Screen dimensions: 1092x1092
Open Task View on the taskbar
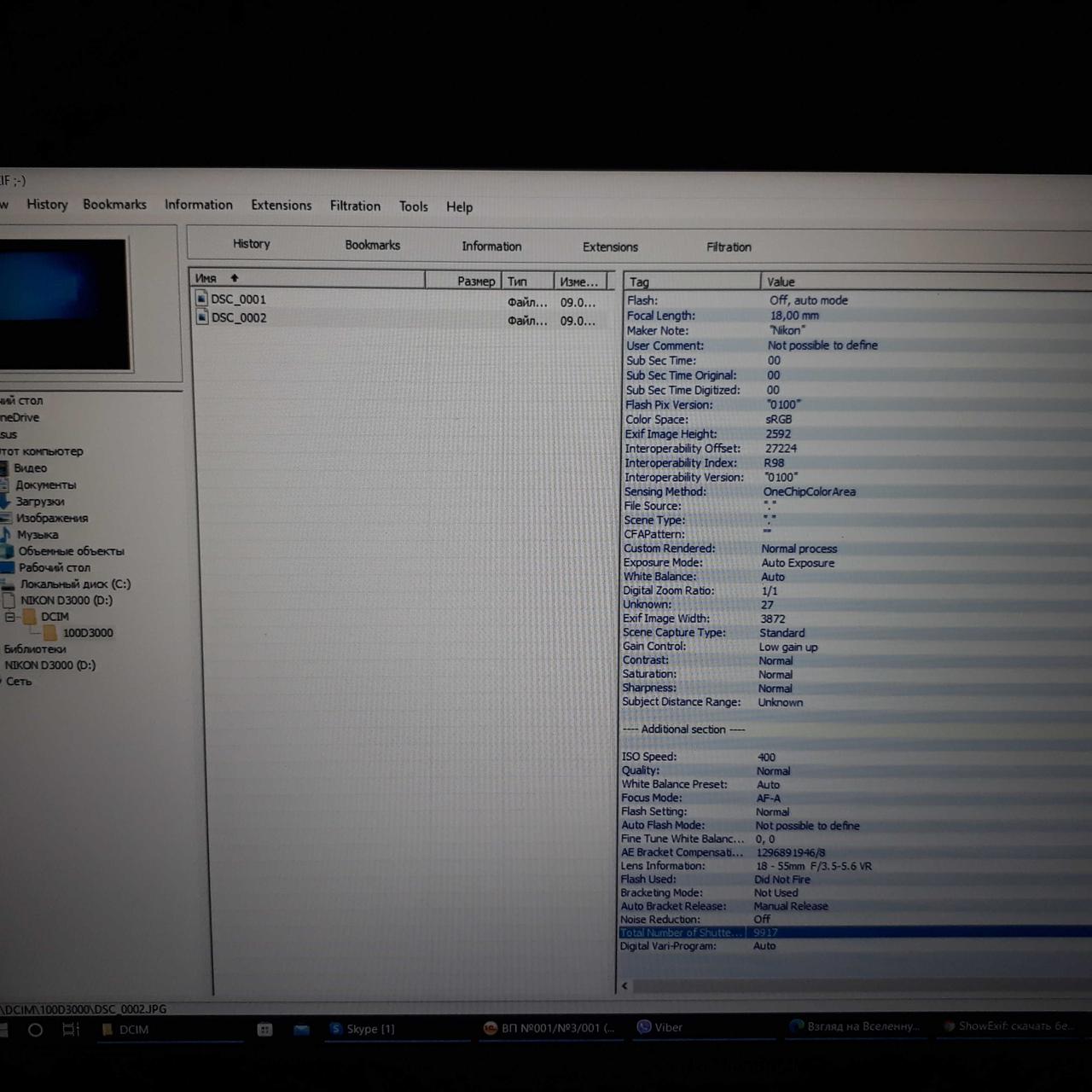pos(71,1030)
